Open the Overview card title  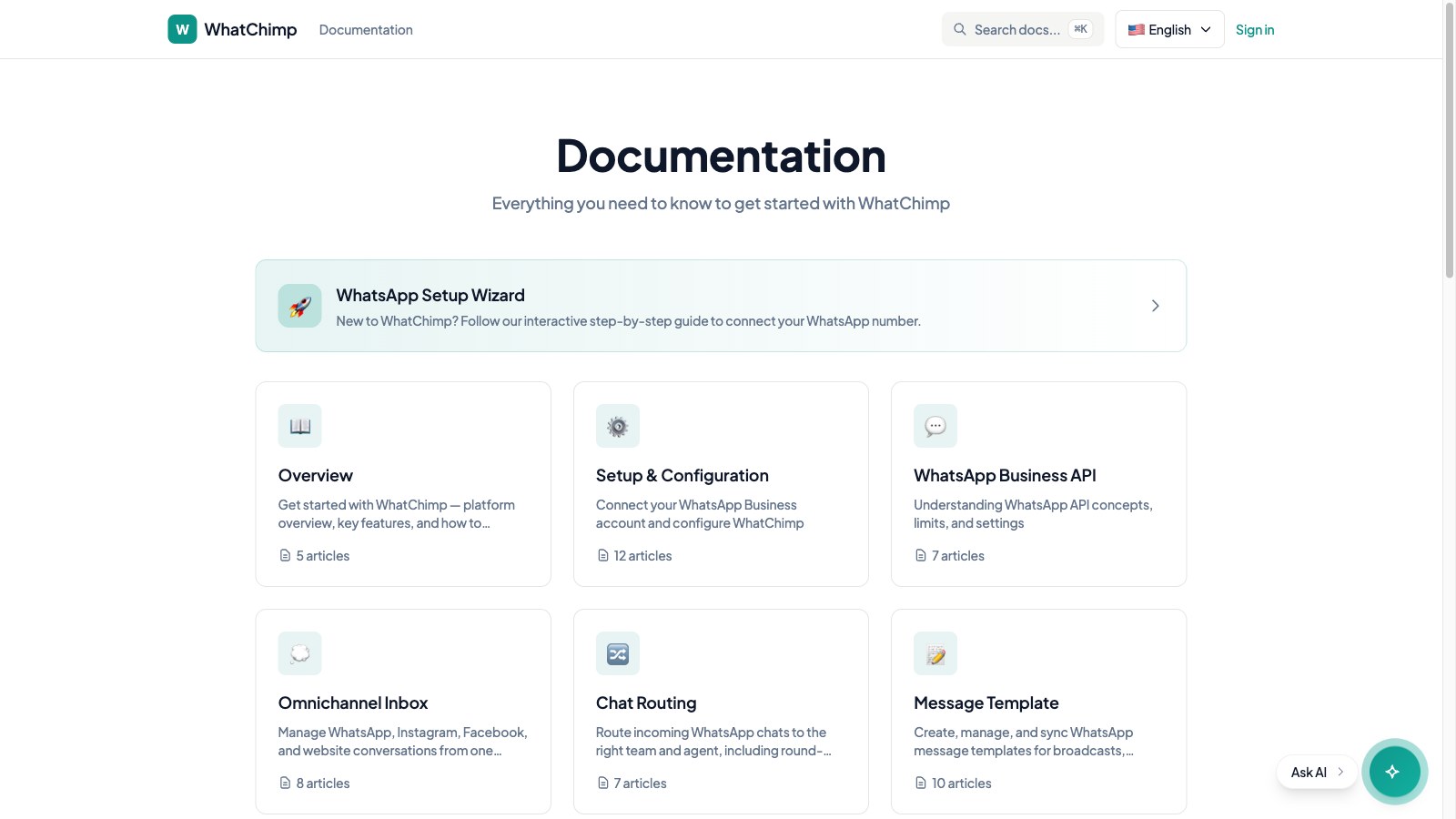click(x=315, y=475)
